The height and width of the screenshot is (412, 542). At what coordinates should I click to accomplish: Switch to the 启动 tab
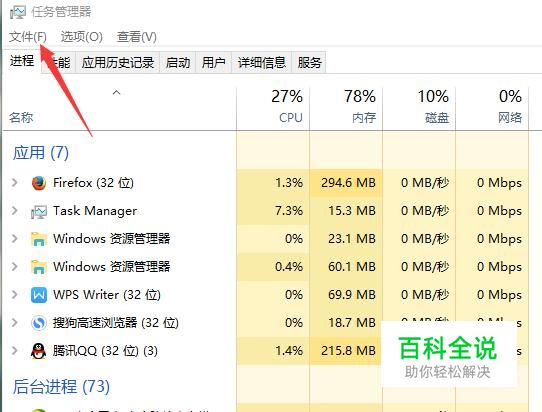tap(178, 63)
